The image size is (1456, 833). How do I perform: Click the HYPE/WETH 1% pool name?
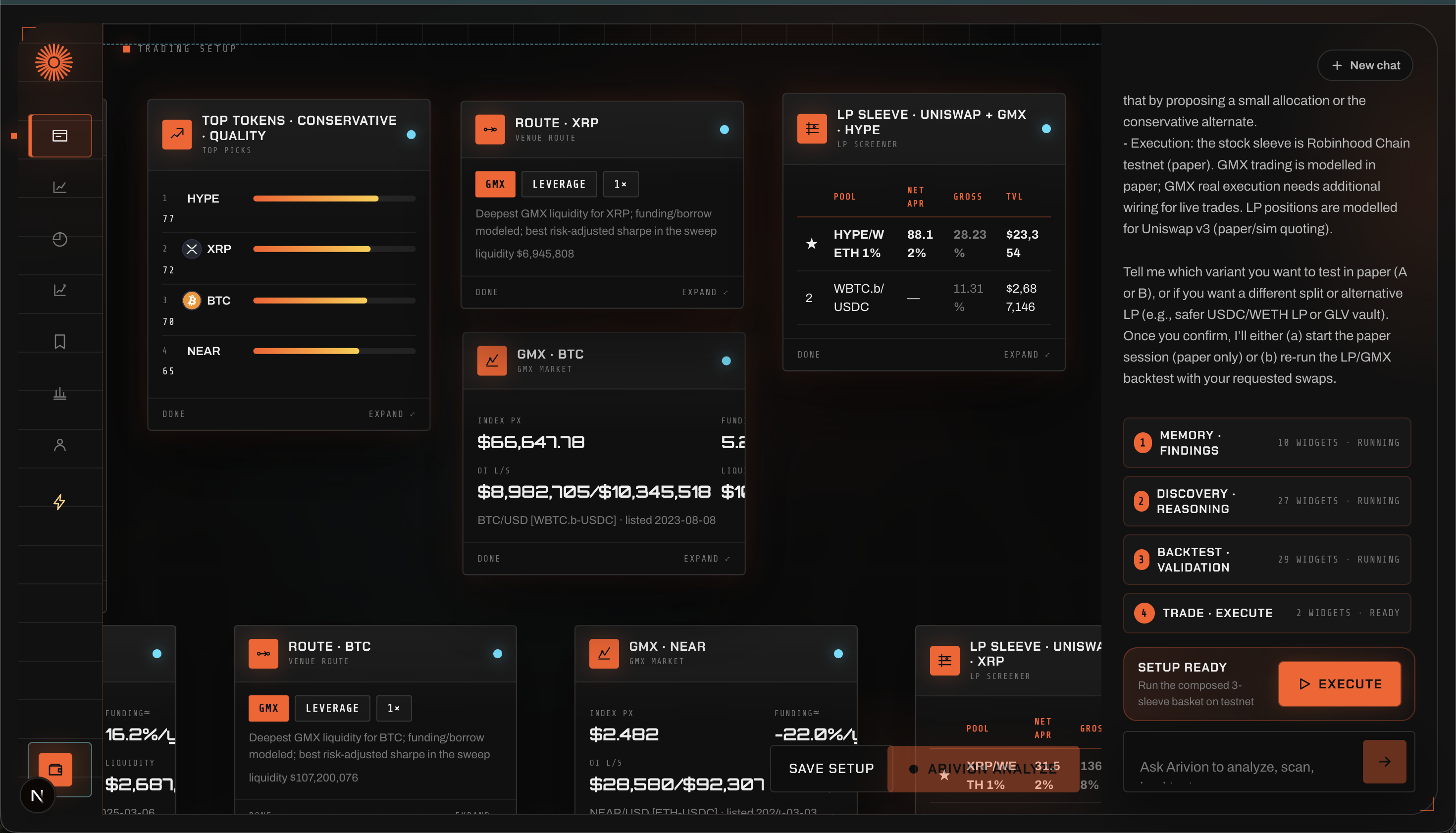click(x=859, y=244)
